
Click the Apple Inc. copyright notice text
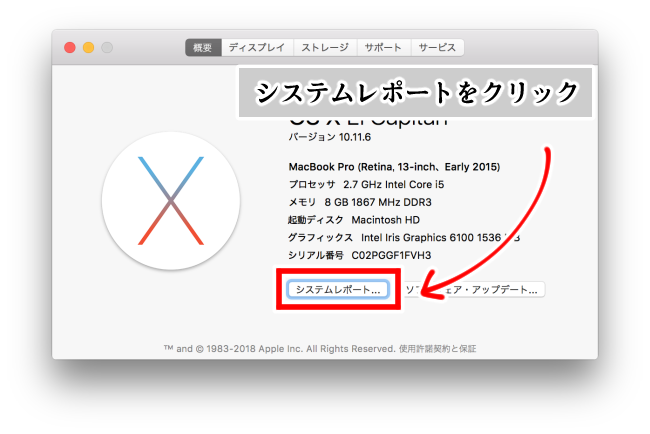click(280, 349)
